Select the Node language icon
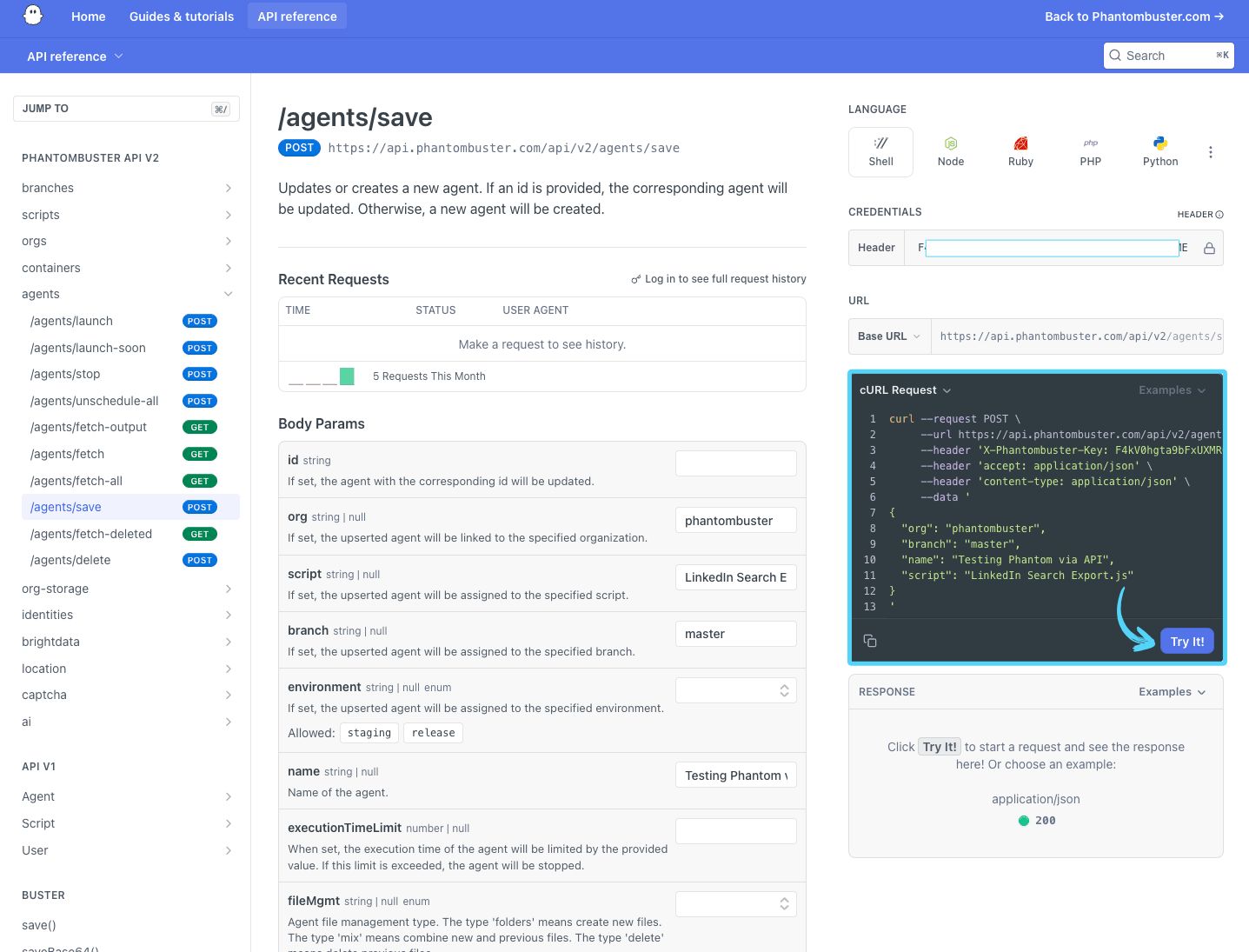The width and height of the screenshot is (1249, 952). pos(951,152)
